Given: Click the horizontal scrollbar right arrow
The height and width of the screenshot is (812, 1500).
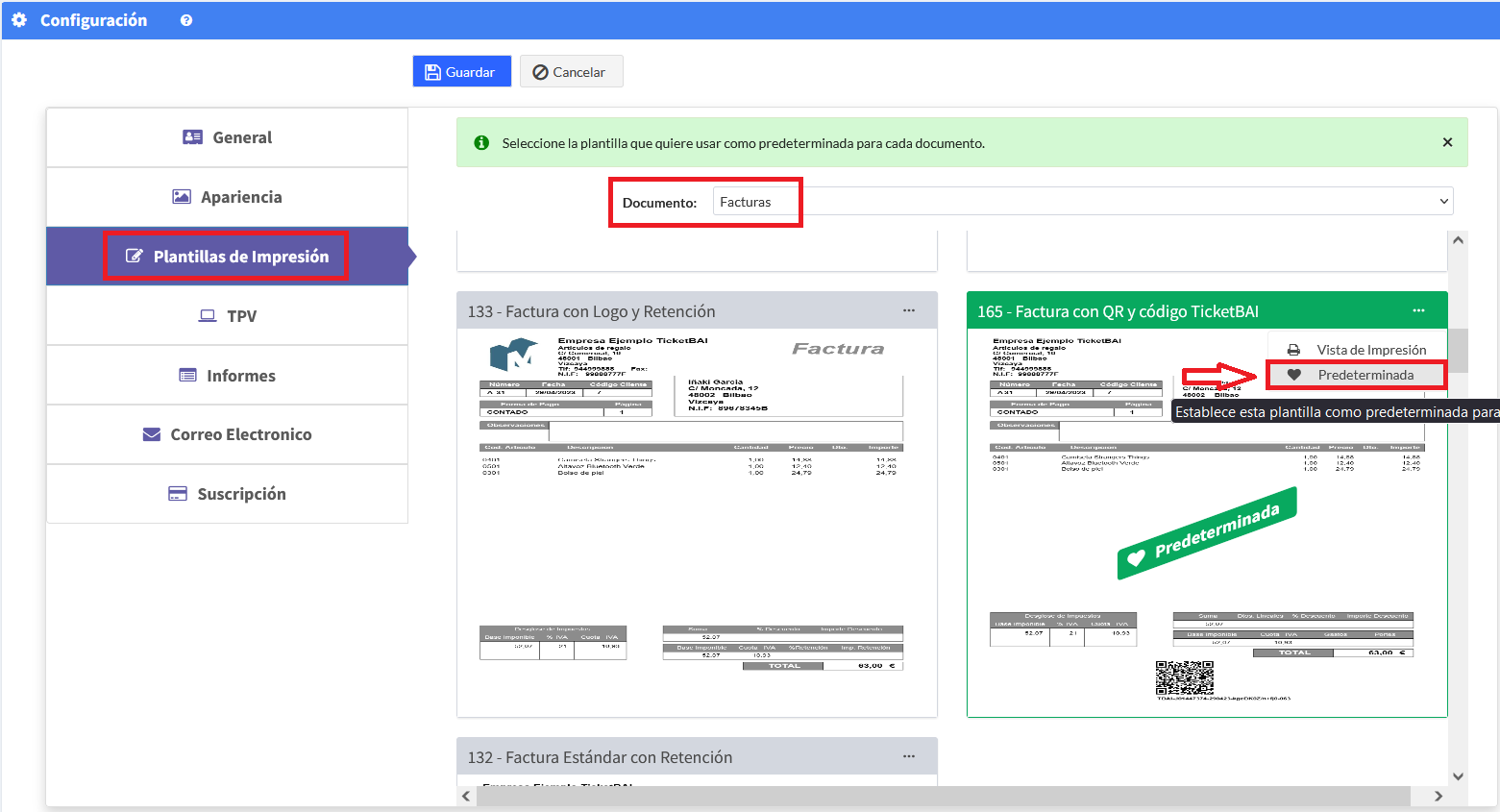Looking at the screenshot, I should coord(1439,796).
